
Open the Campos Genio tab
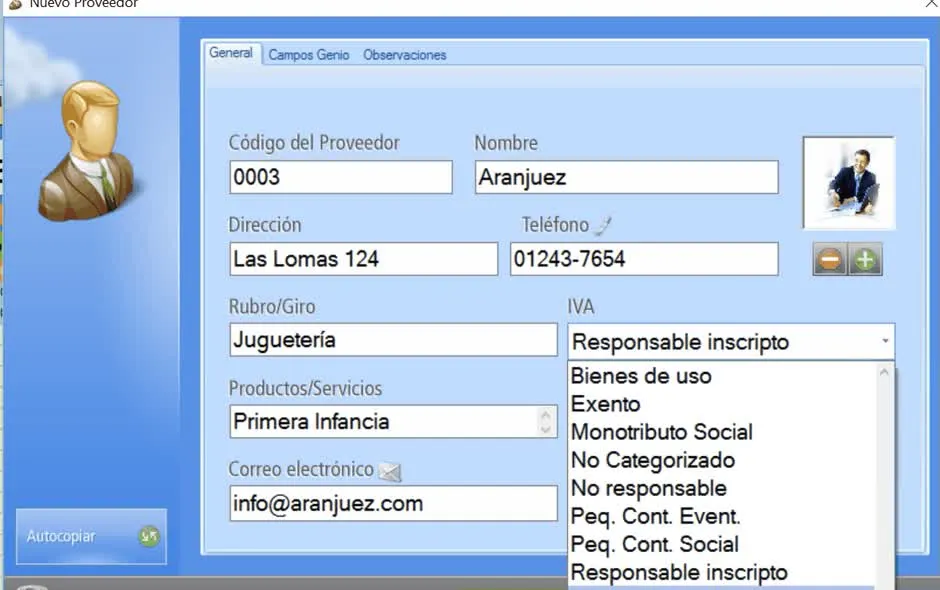(x=308, y=55)
